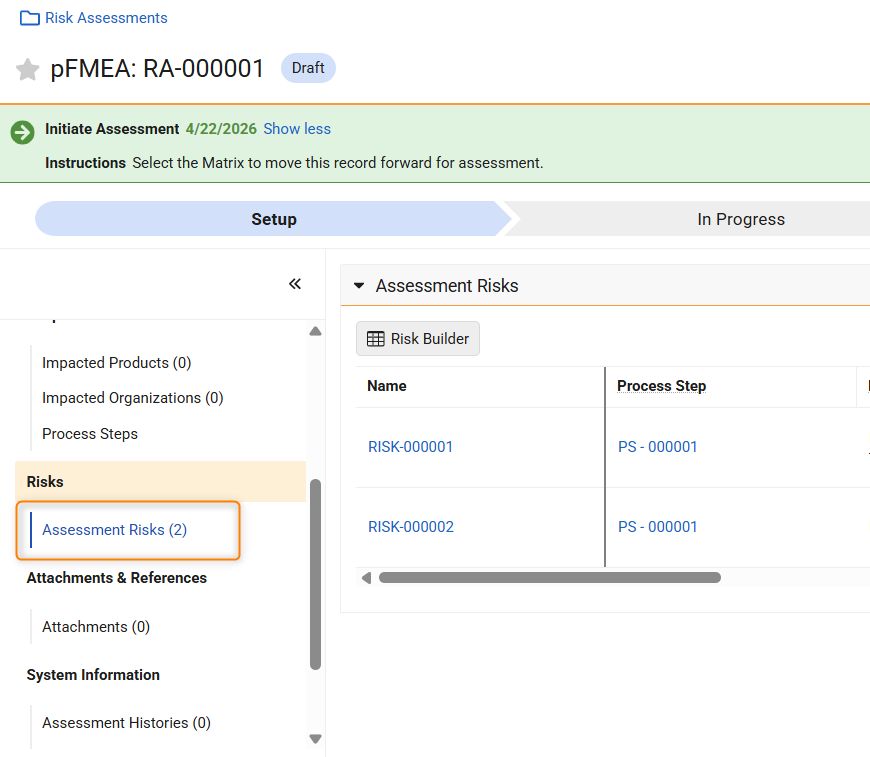Click the green Initiate Assessment arrow icon
This screenshot has width=870, height=757.
pos(22,132)
